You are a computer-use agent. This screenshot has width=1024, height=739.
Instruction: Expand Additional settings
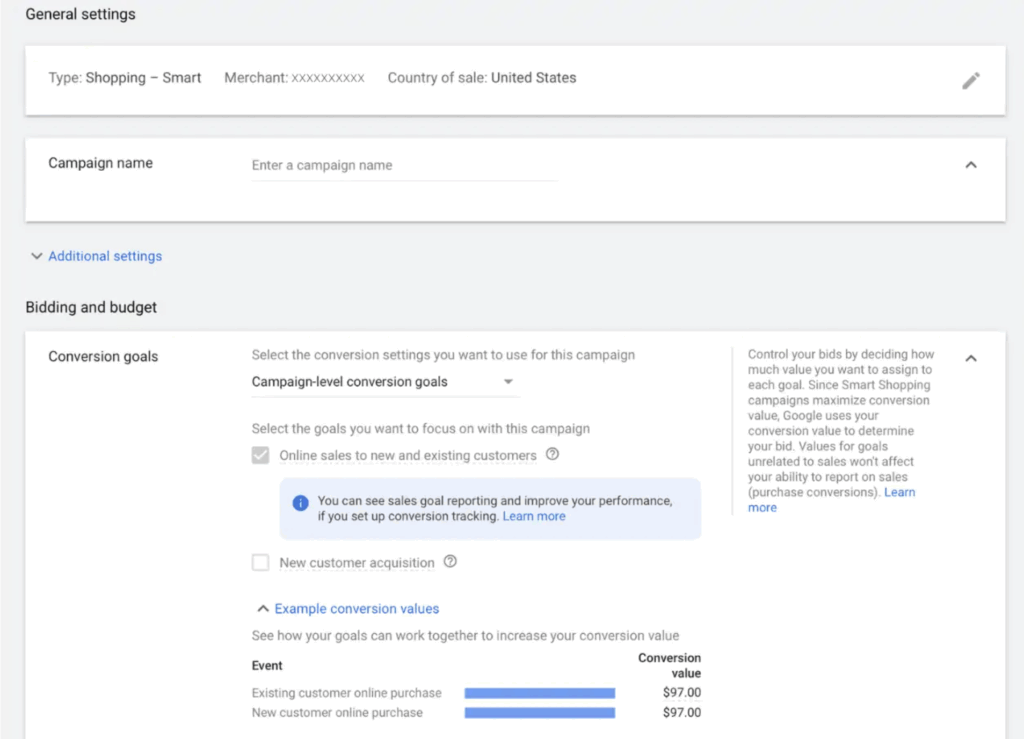(x=96, y=256)
